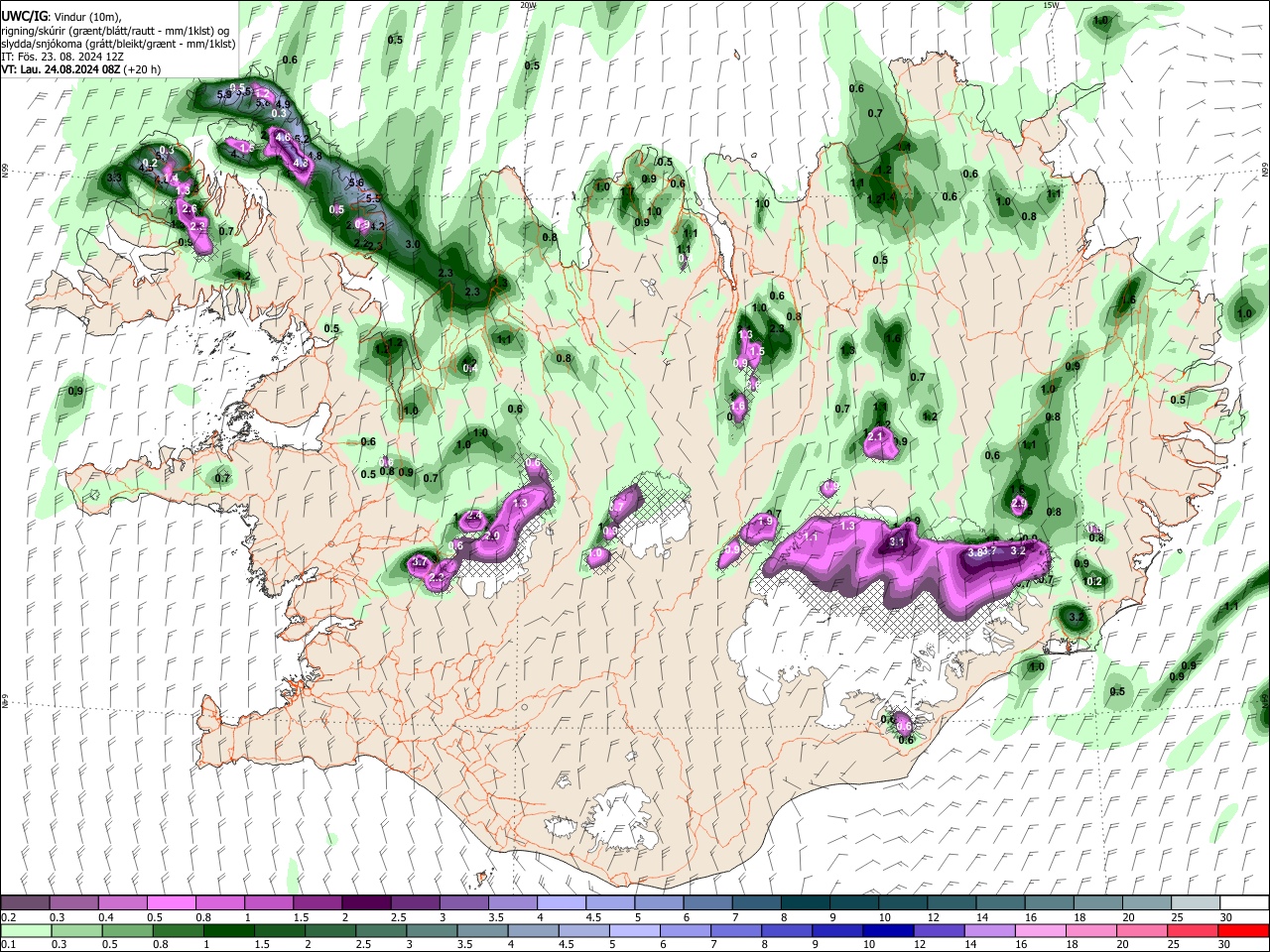
Task: Click the 'slydda/snjókoma (grátt/bleikt/grænt' legend line
Action: pyautogui.click(x=118, y=44)
